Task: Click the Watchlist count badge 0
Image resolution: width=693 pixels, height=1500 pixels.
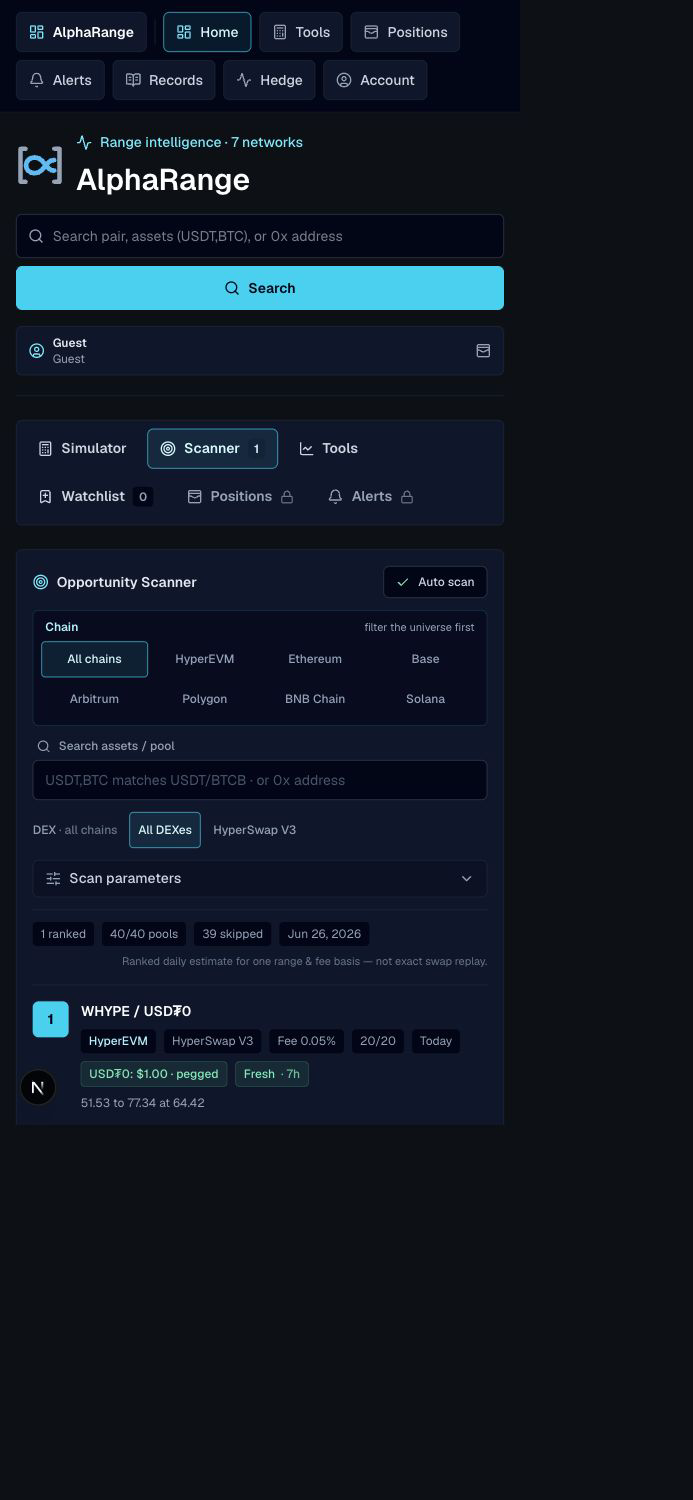Action: pyautogui.click(x=143, y=496)
